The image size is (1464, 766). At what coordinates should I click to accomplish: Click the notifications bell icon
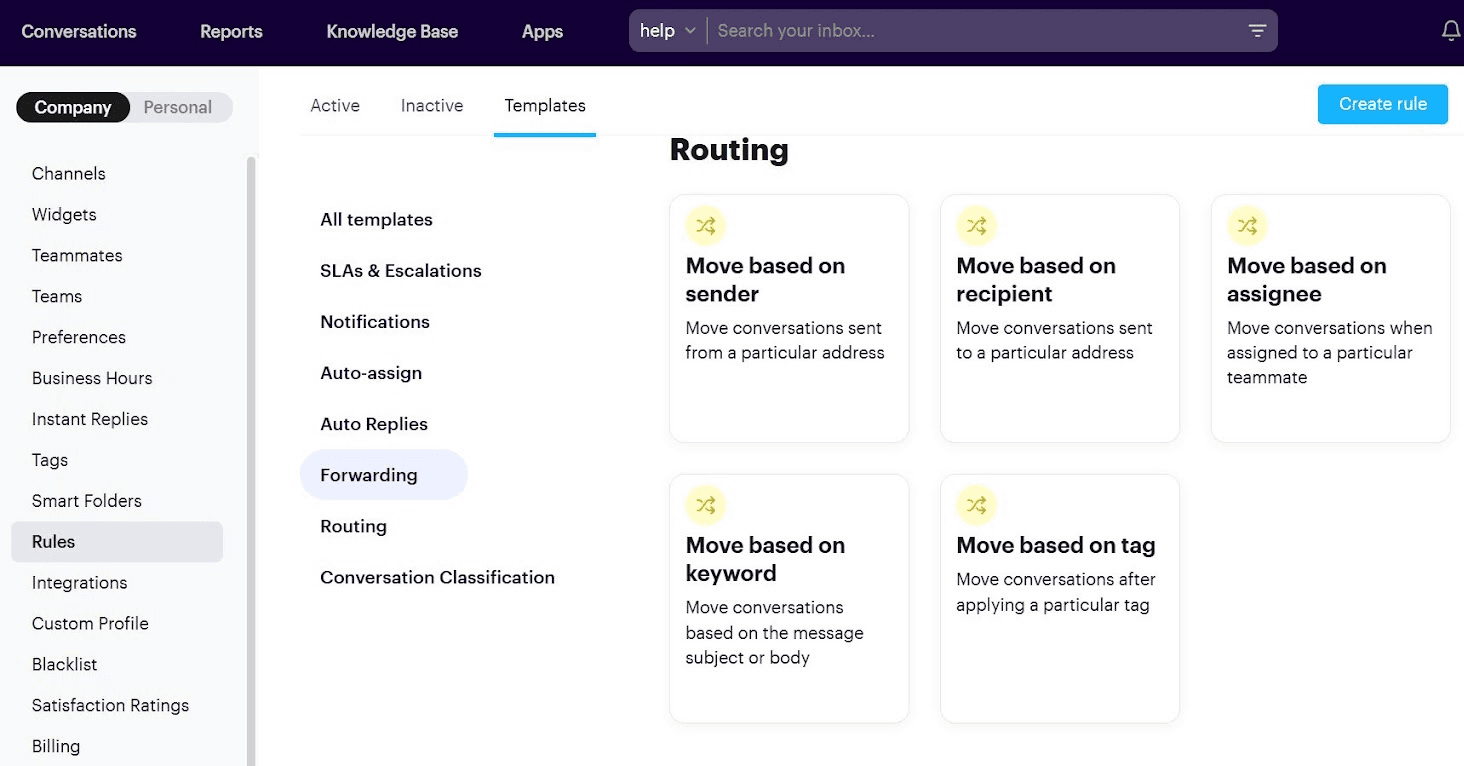(1450, 31)
